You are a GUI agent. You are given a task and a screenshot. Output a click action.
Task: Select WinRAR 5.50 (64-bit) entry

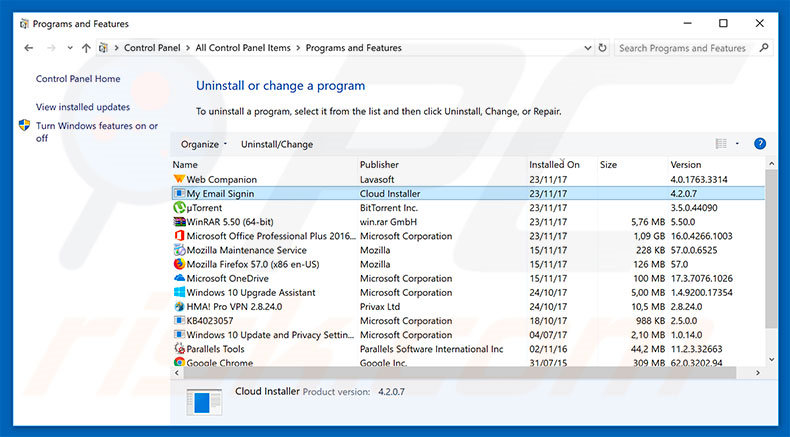tap(230, 222)
